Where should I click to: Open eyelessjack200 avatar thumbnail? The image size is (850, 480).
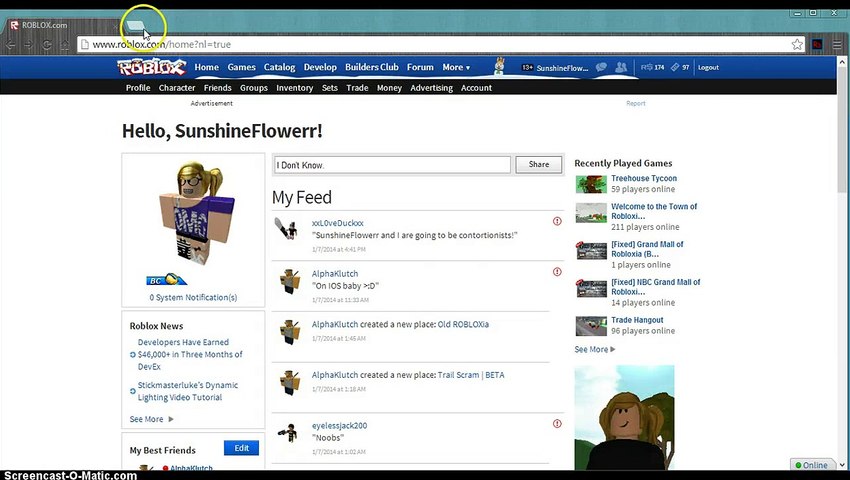(x=288, y=432)
